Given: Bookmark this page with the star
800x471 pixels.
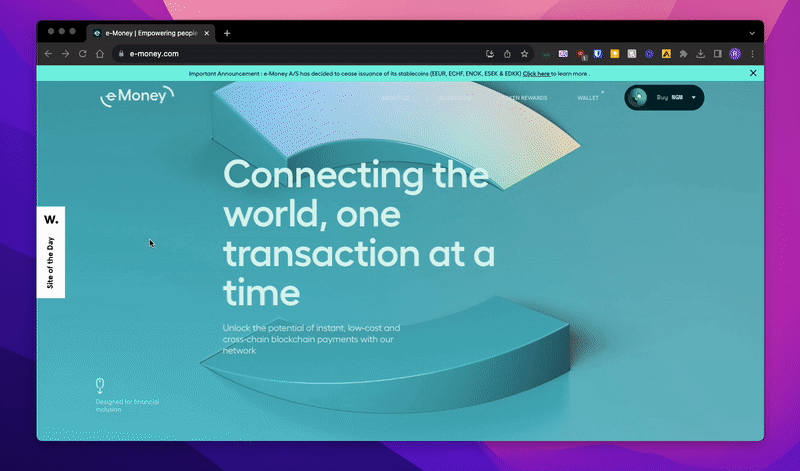Looking at the screenshot, I should pos(524,54).
